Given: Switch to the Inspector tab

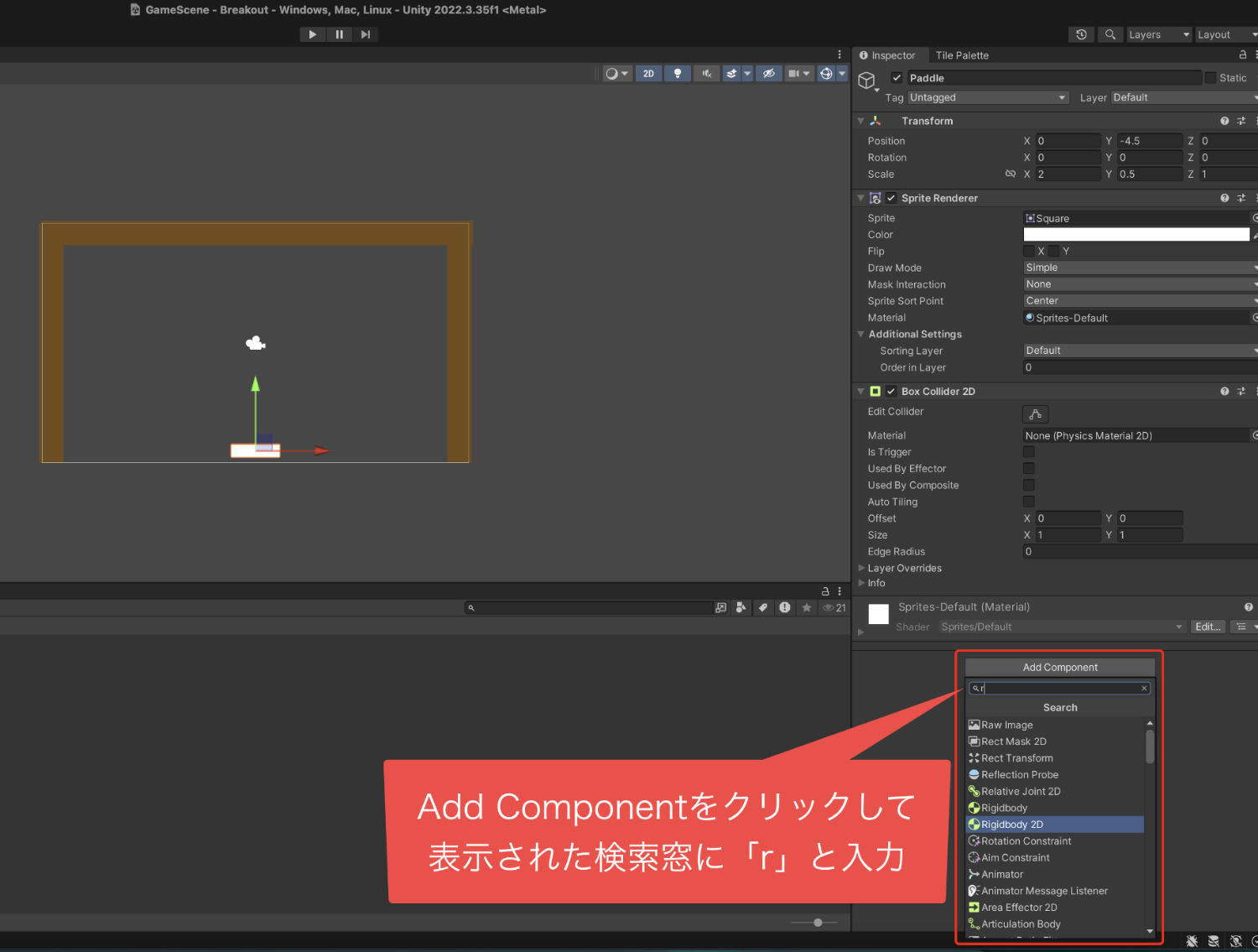Looking at the screenshot, I should pyautogui.click(x=887, y=55).
